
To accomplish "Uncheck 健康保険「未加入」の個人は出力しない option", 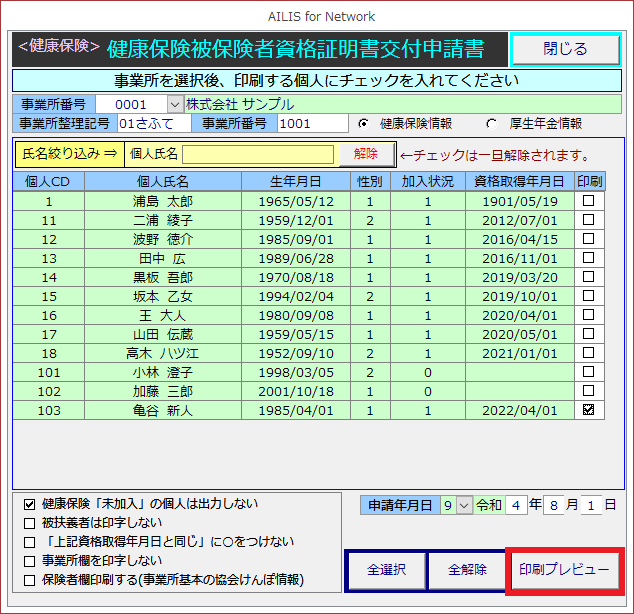I will pos(29,504).
